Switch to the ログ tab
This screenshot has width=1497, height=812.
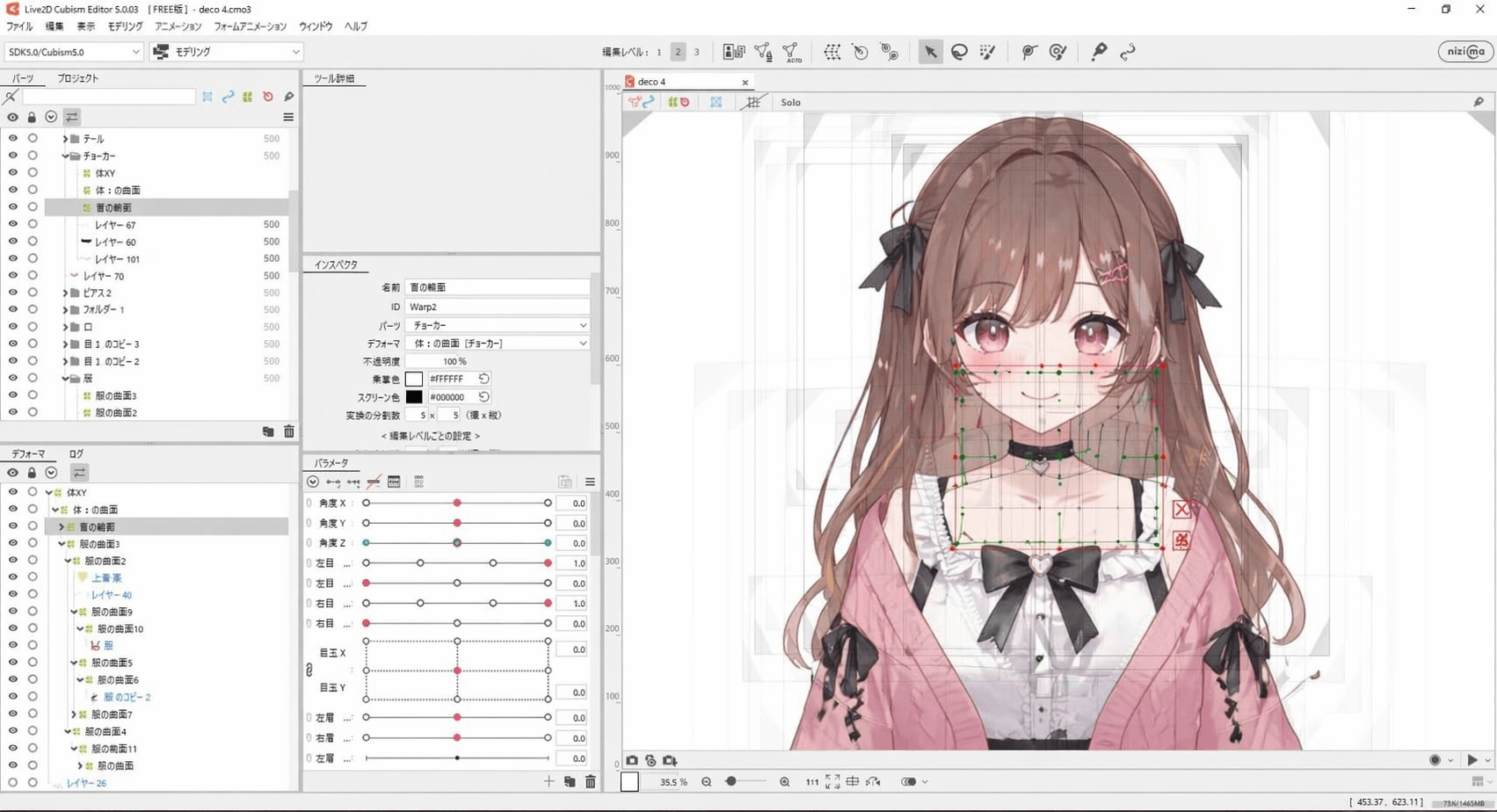(x=76, y=454)
